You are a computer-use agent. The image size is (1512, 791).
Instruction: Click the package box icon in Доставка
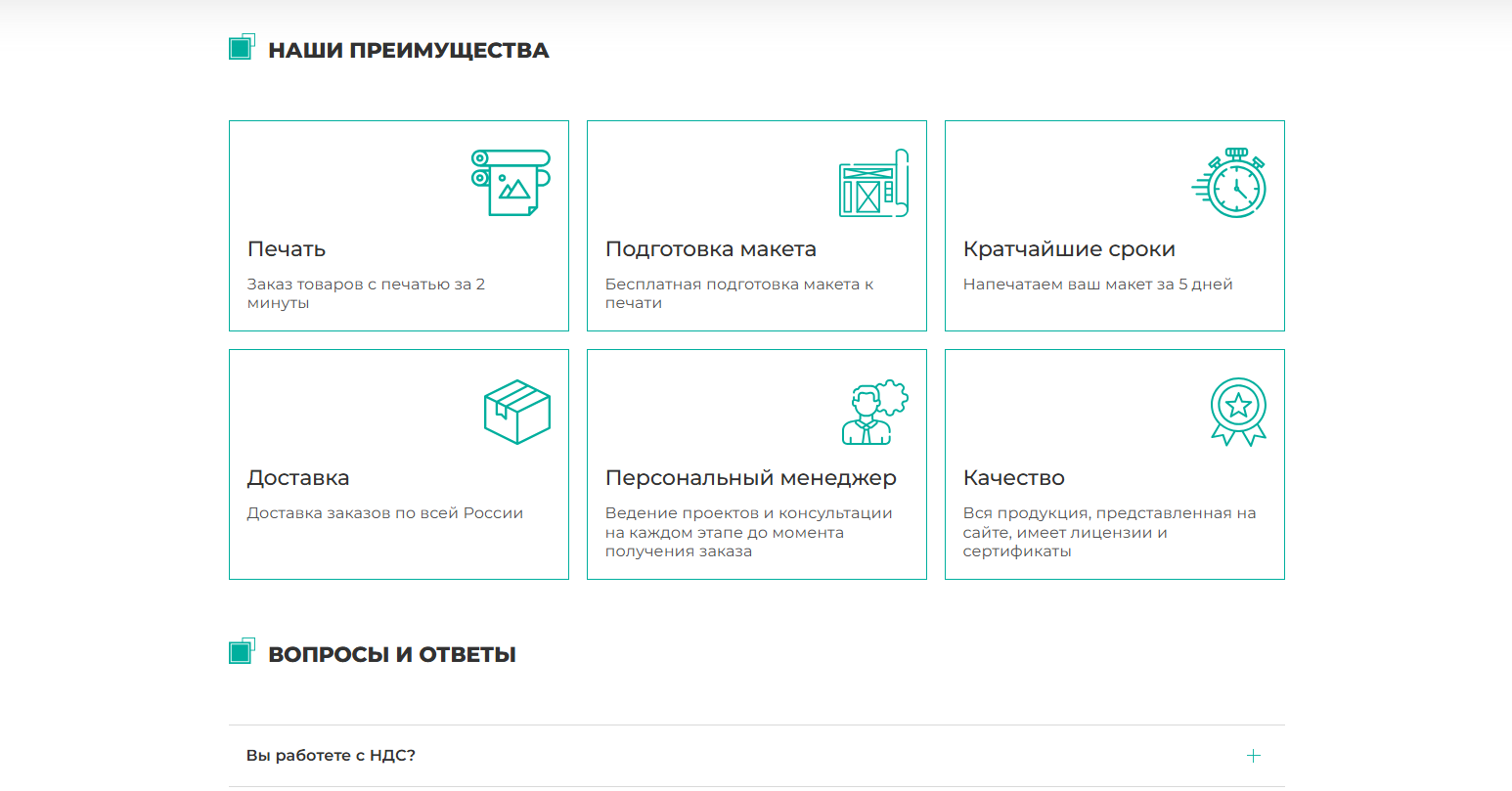click(517, 412)
